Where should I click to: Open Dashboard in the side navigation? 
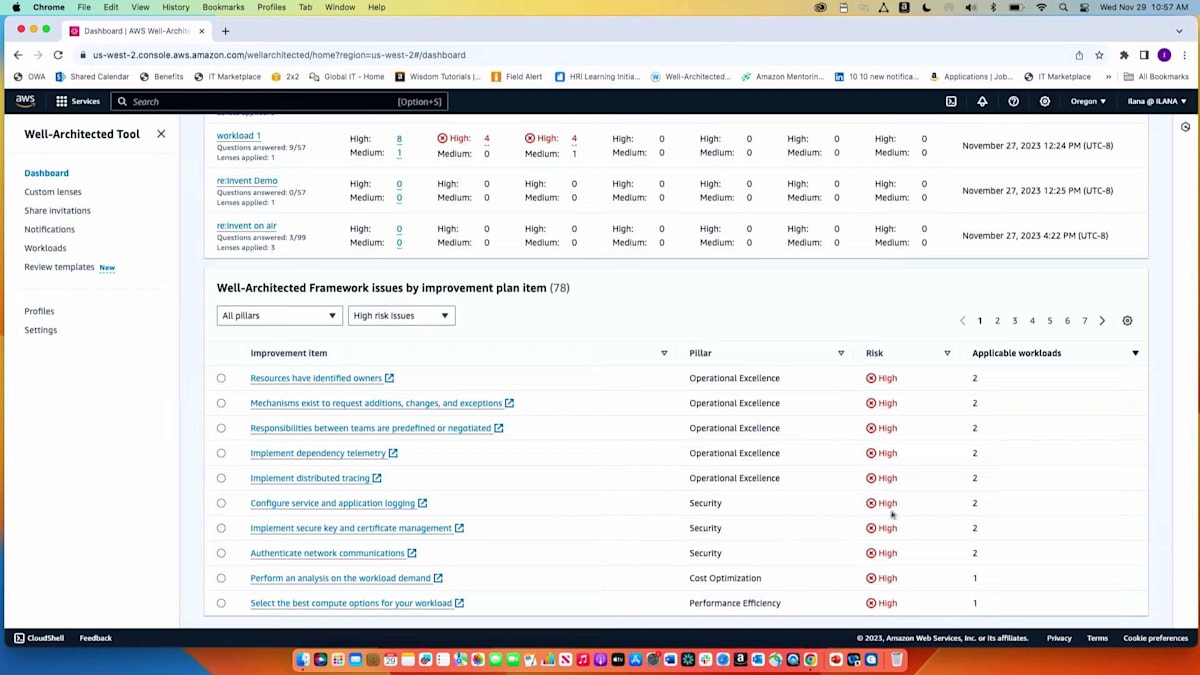46,173
